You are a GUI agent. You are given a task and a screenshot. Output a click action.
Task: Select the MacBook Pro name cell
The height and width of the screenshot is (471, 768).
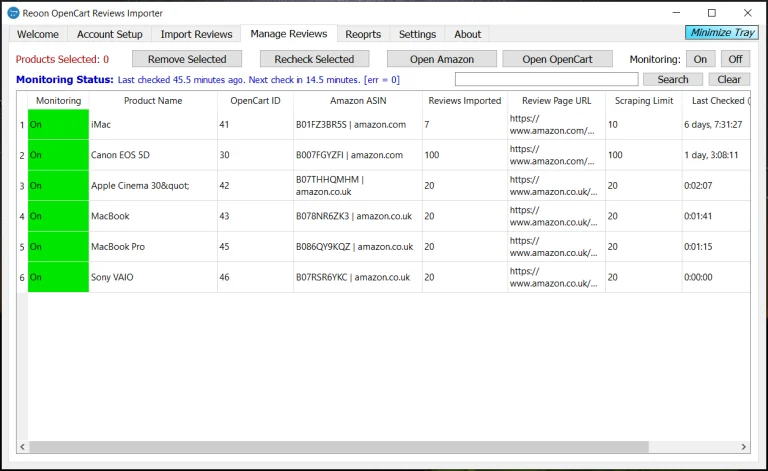pyautogui.click(x=153, y=247)
